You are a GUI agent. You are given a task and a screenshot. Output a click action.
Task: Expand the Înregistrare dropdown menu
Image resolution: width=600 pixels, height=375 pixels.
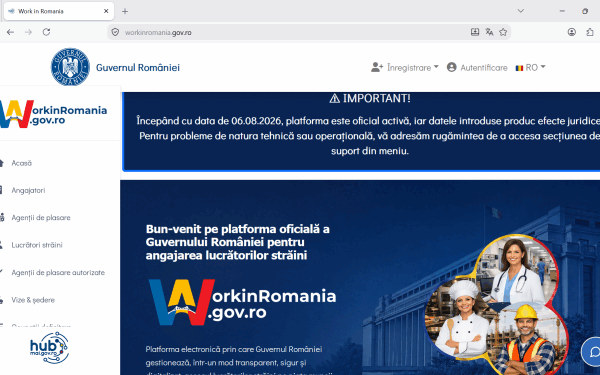pyautogui.click(x=412, y=68)
